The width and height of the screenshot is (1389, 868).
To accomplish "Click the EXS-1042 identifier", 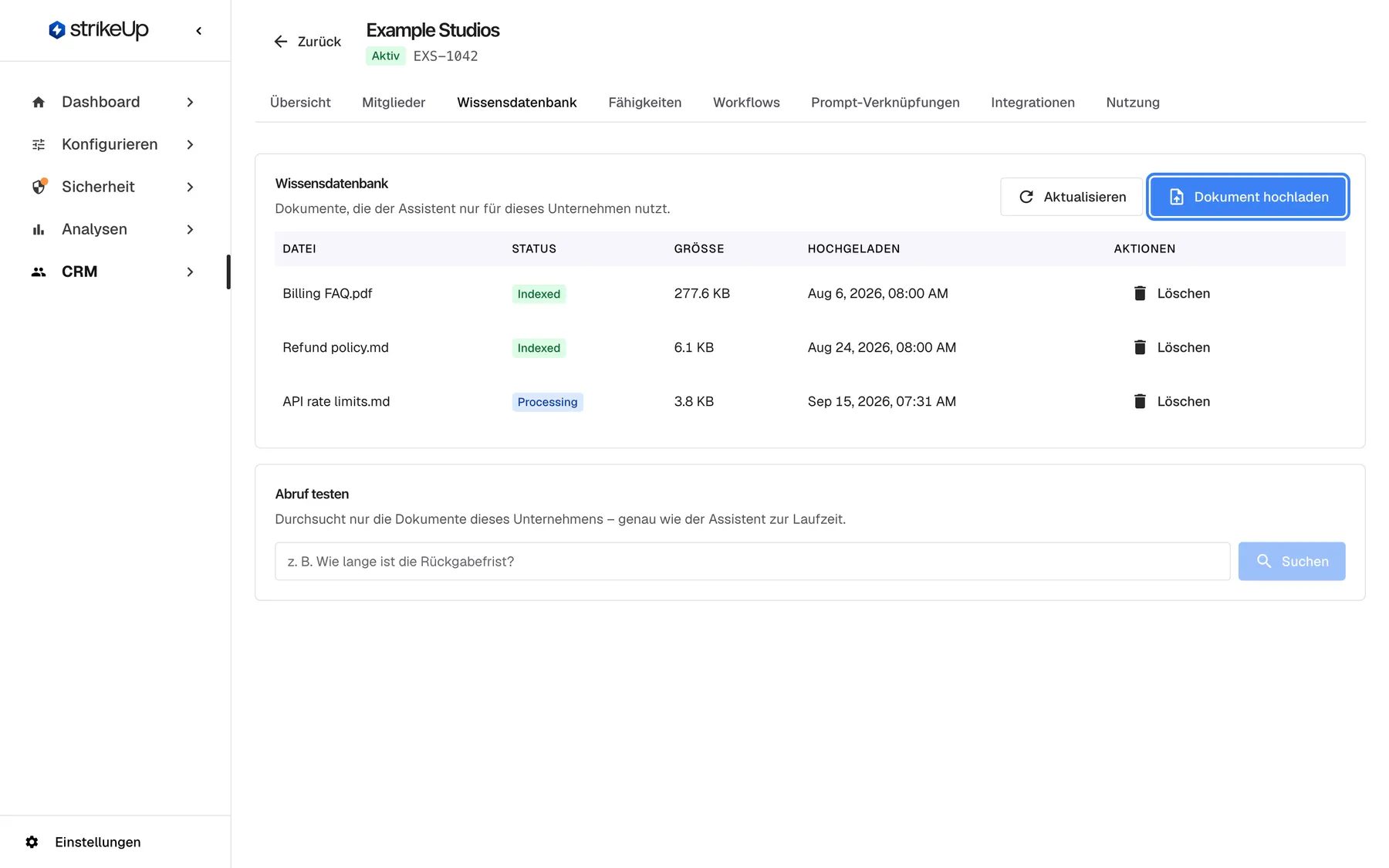I will (x=445, y=56).
